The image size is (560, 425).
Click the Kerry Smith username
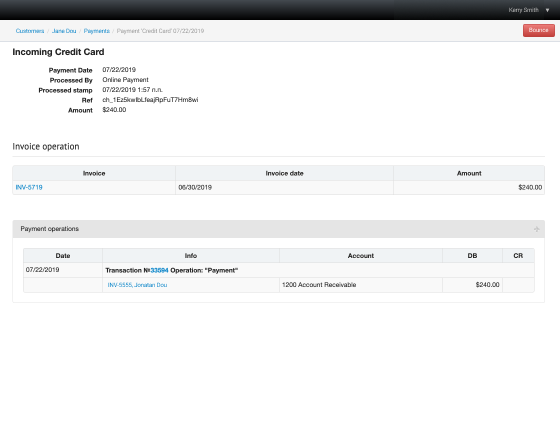pos(524,10)
